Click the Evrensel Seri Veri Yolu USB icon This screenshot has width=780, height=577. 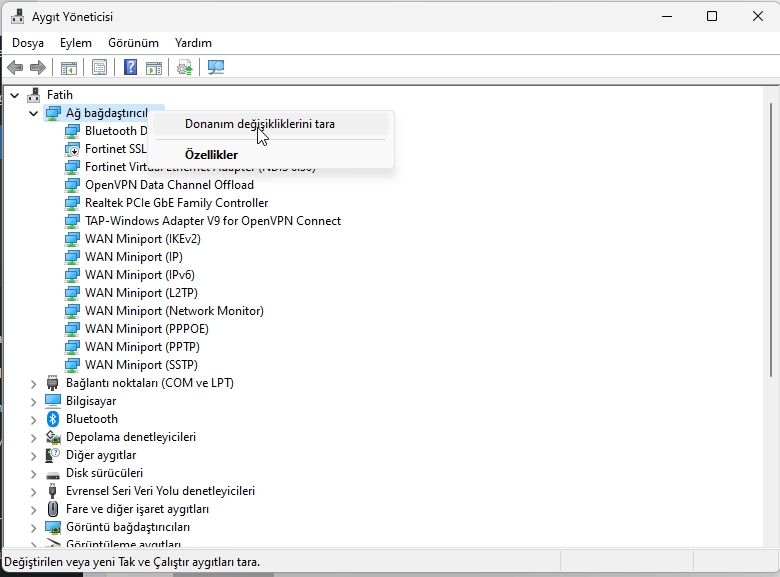coord(53,491)
